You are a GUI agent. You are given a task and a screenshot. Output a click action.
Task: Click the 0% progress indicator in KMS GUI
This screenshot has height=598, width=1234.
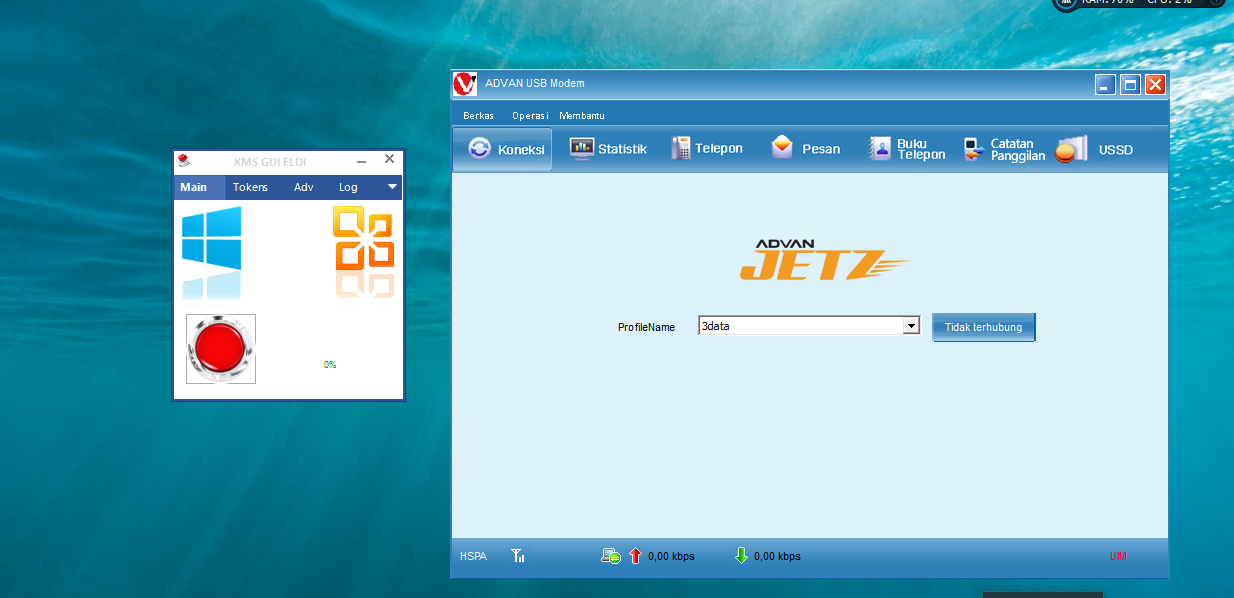tap(330, 365)
